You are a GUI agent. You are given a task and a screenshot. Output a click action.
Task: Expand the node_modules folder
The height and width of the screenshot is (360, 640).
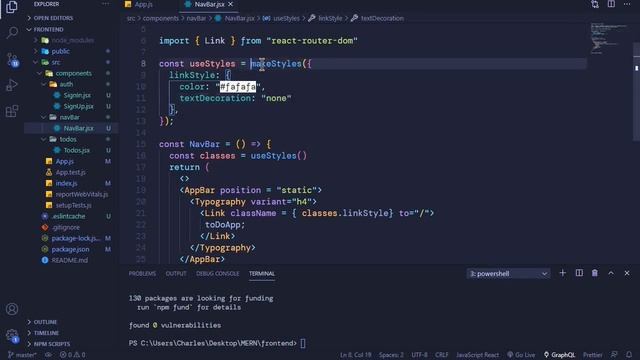[x=73, y=40]
